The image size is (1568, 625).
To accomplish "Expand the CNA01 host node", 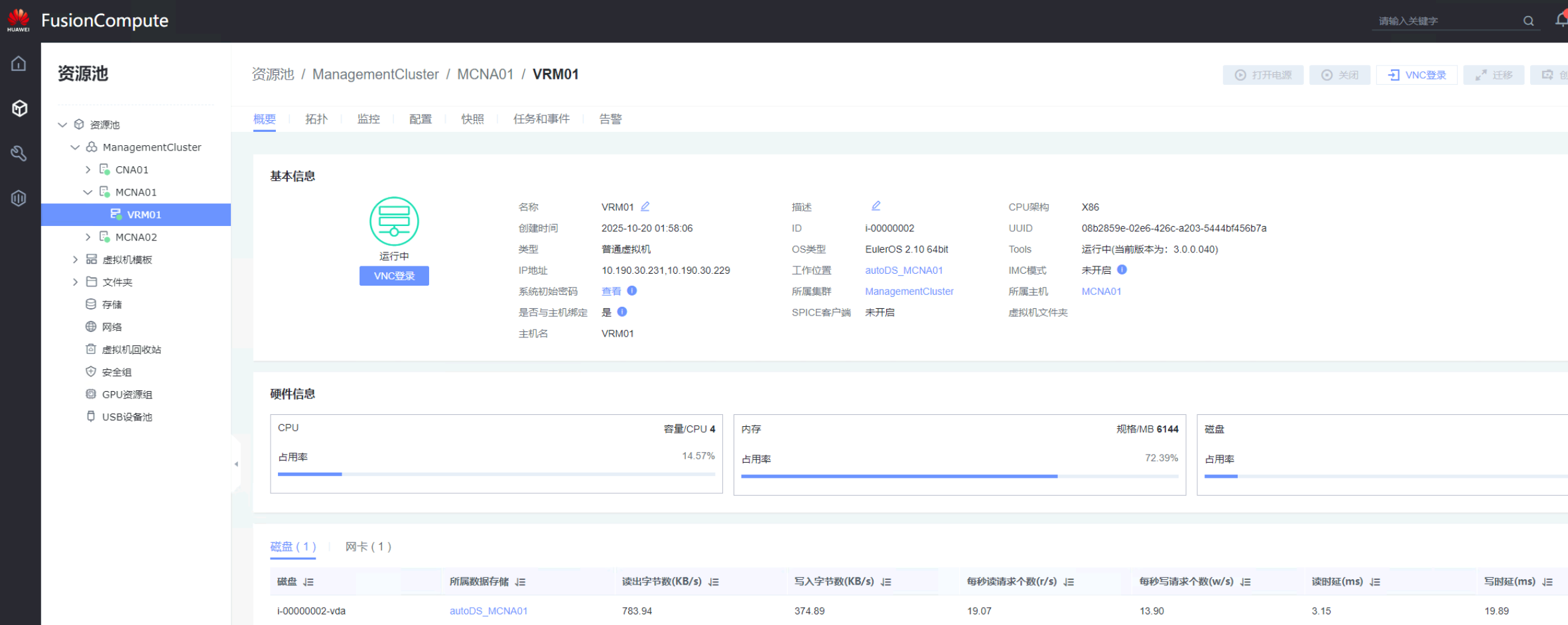I will point(88,170).
